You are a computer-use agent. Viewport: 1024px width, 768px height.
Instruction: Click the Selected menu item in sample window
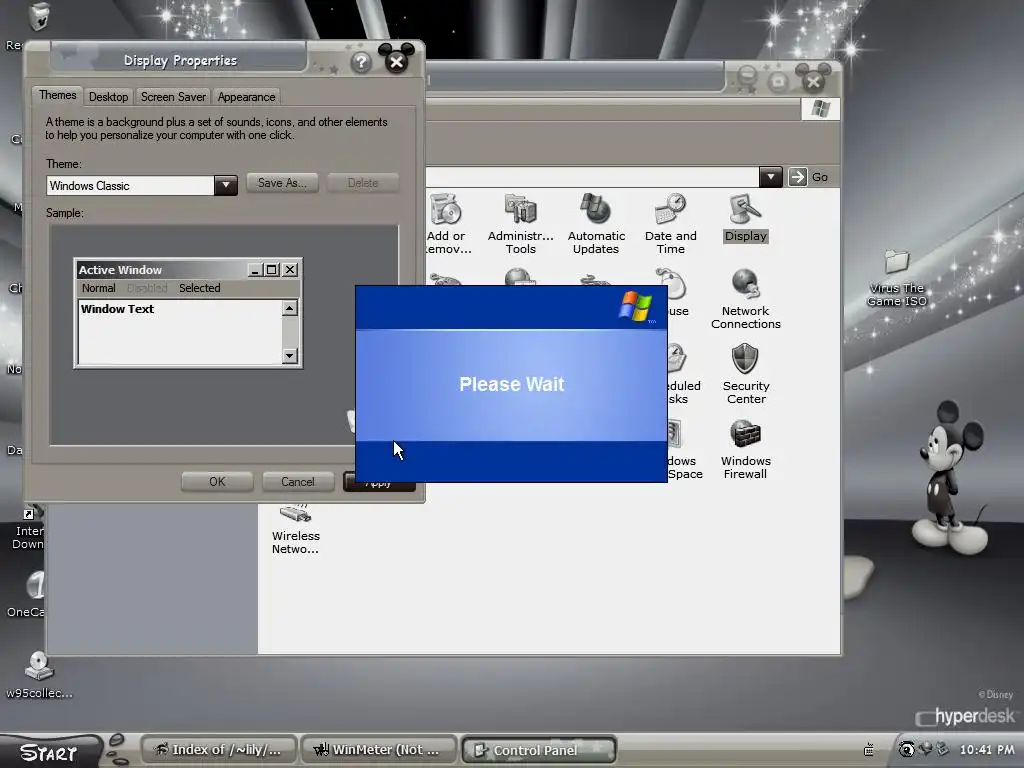pyautogui.click(x=200, y=288)
